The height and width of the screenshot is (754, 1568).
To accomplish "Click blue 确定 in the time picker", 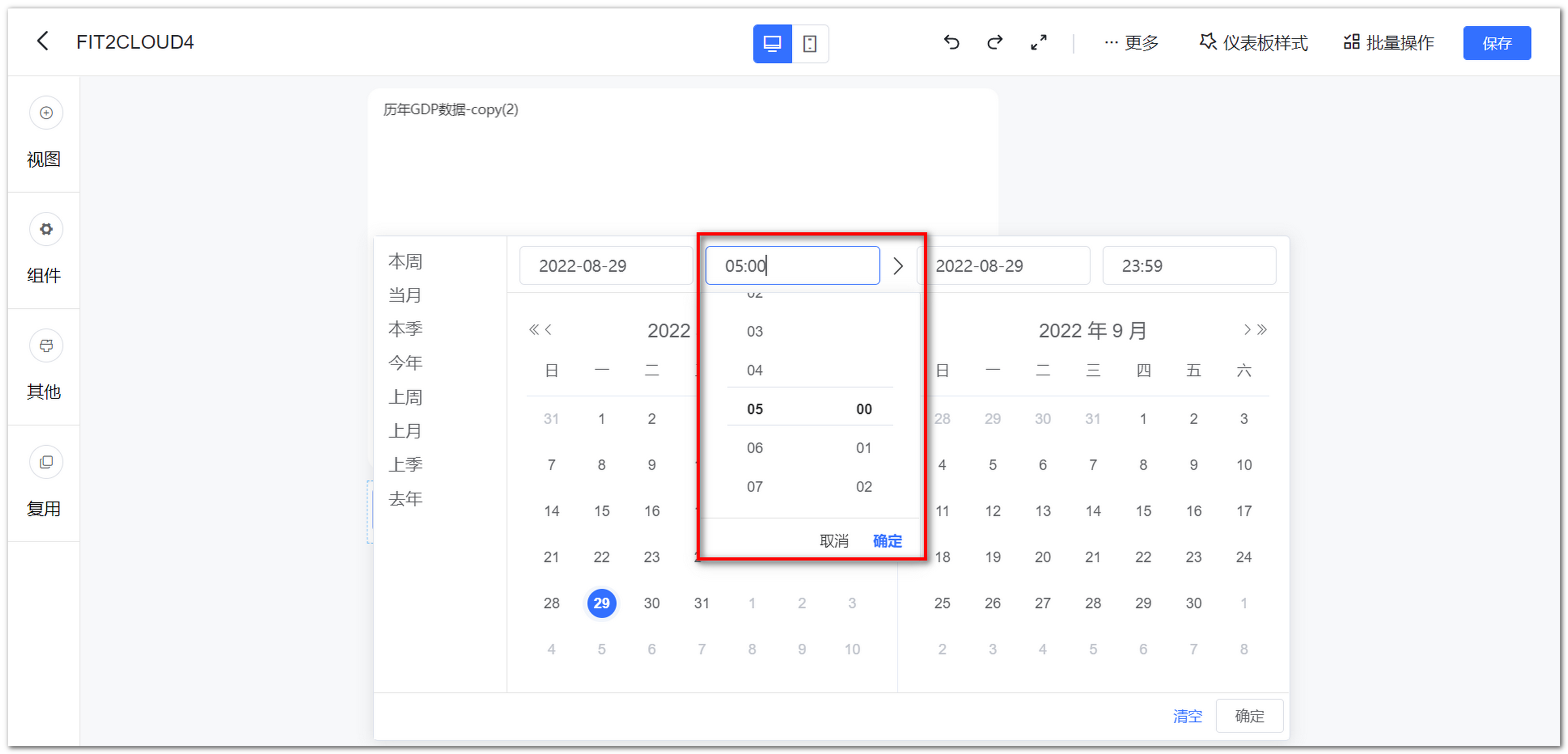I will [x=888, y=541].
